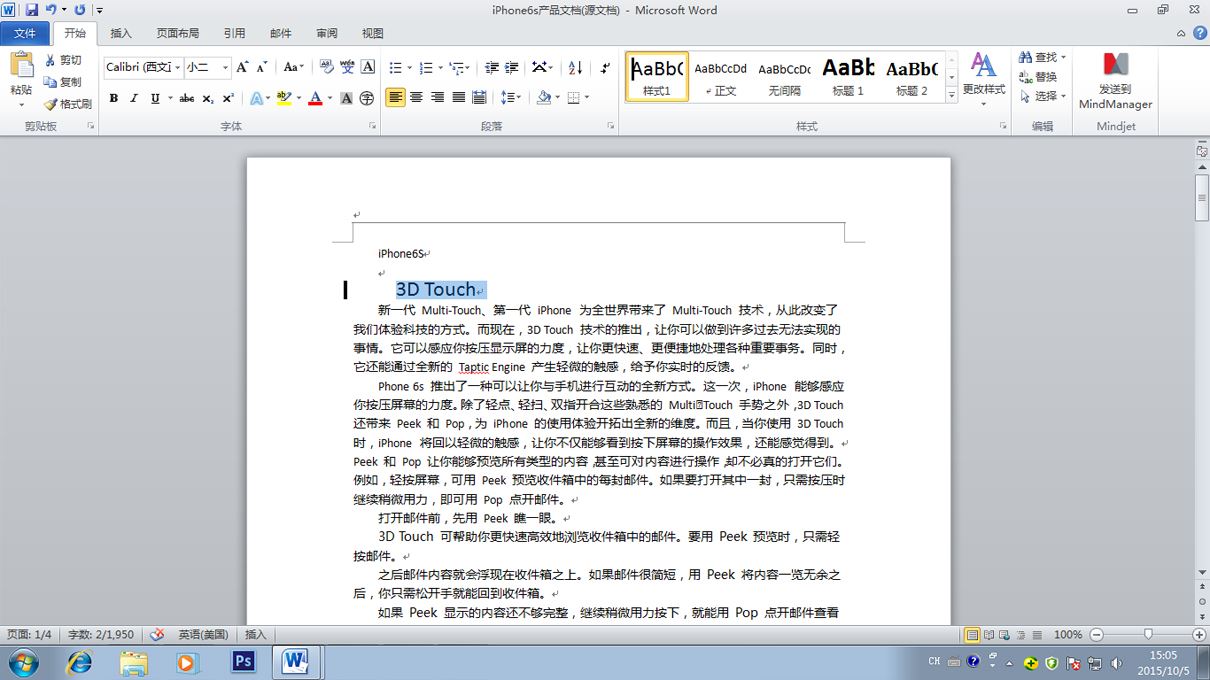Click the Save icon in quick access toolbar
This screenshot has height=680, width=1210.
pos(31,10)
